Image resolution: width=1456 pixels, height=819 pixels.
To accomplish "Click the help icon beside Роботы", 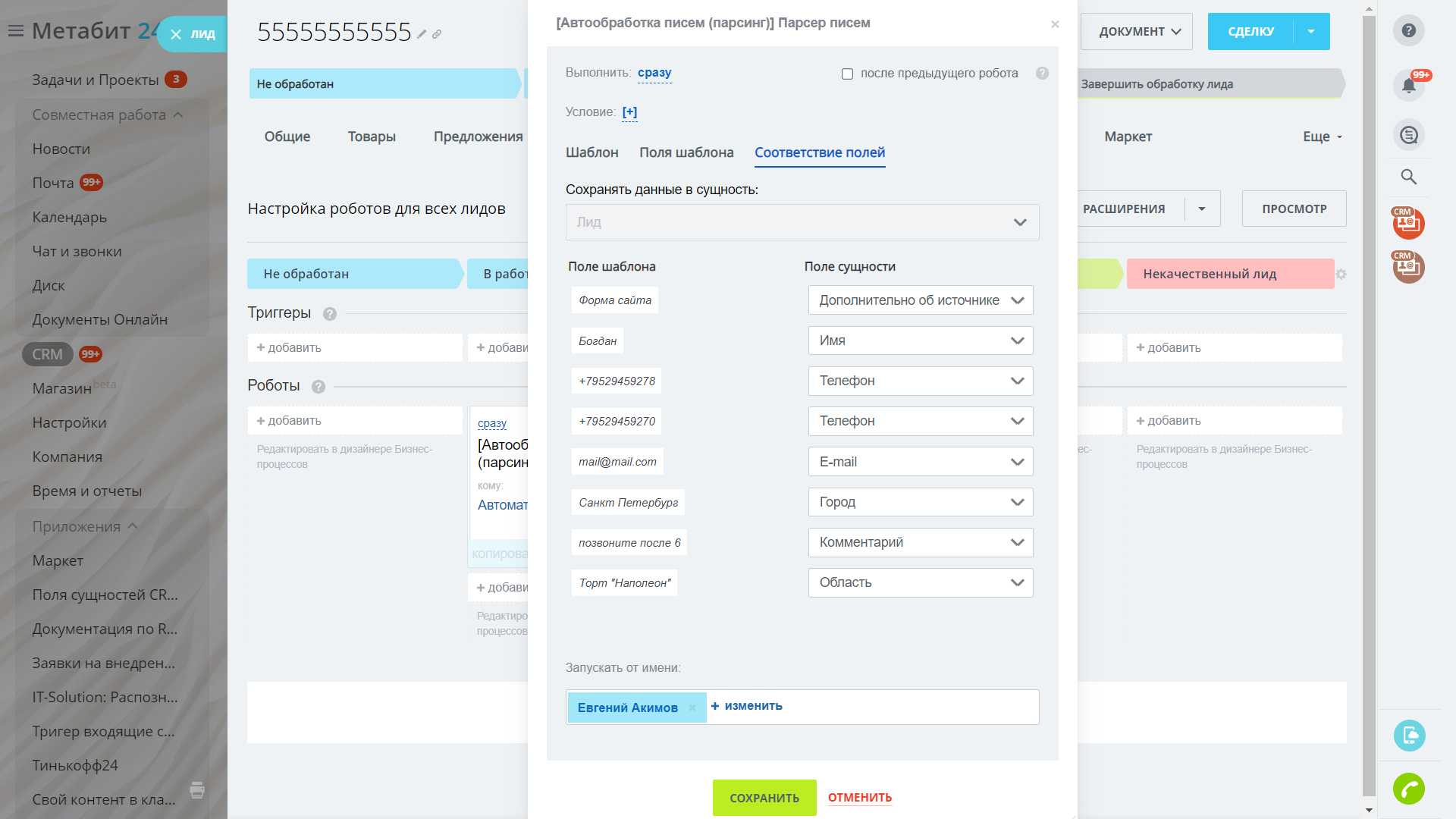I will [x=318, y=387].
